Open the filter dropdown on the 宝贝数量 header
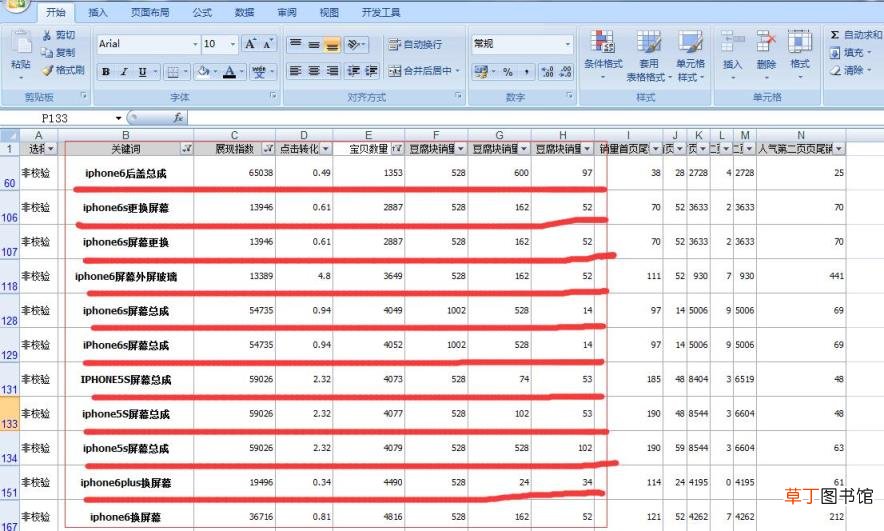 [397, 149]
